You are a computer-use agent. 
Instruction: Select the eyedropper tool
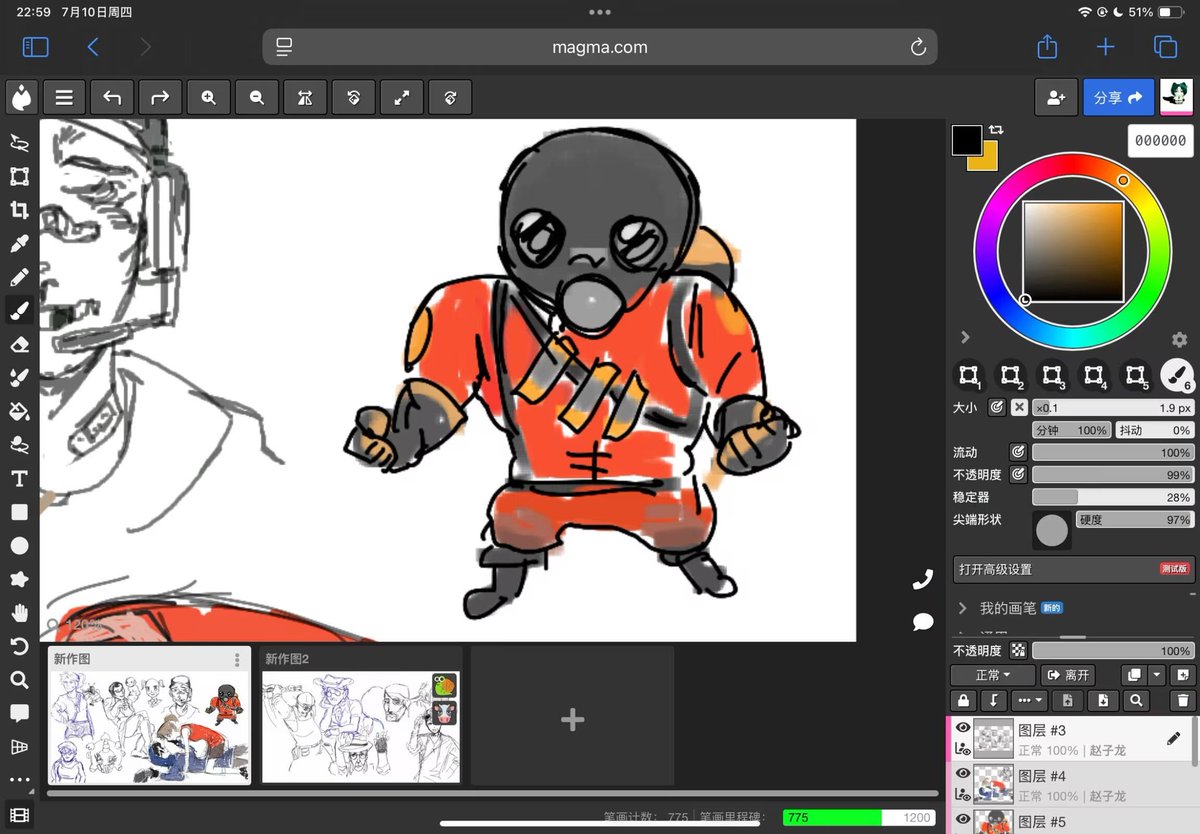(19, 244)
